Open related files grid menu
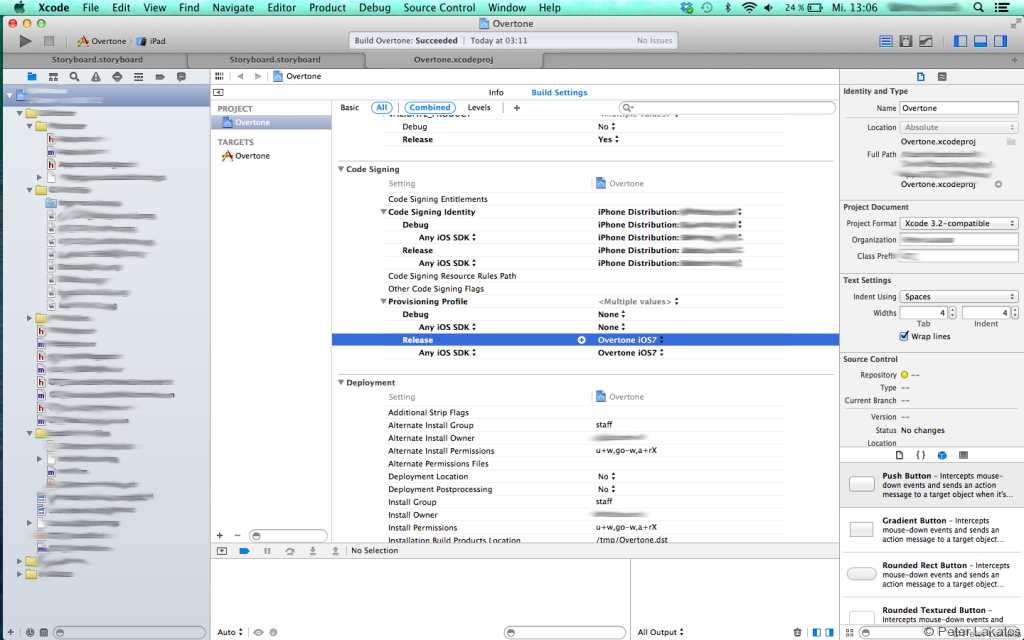This screenshot has height=640, width=1024. point(219,76)
